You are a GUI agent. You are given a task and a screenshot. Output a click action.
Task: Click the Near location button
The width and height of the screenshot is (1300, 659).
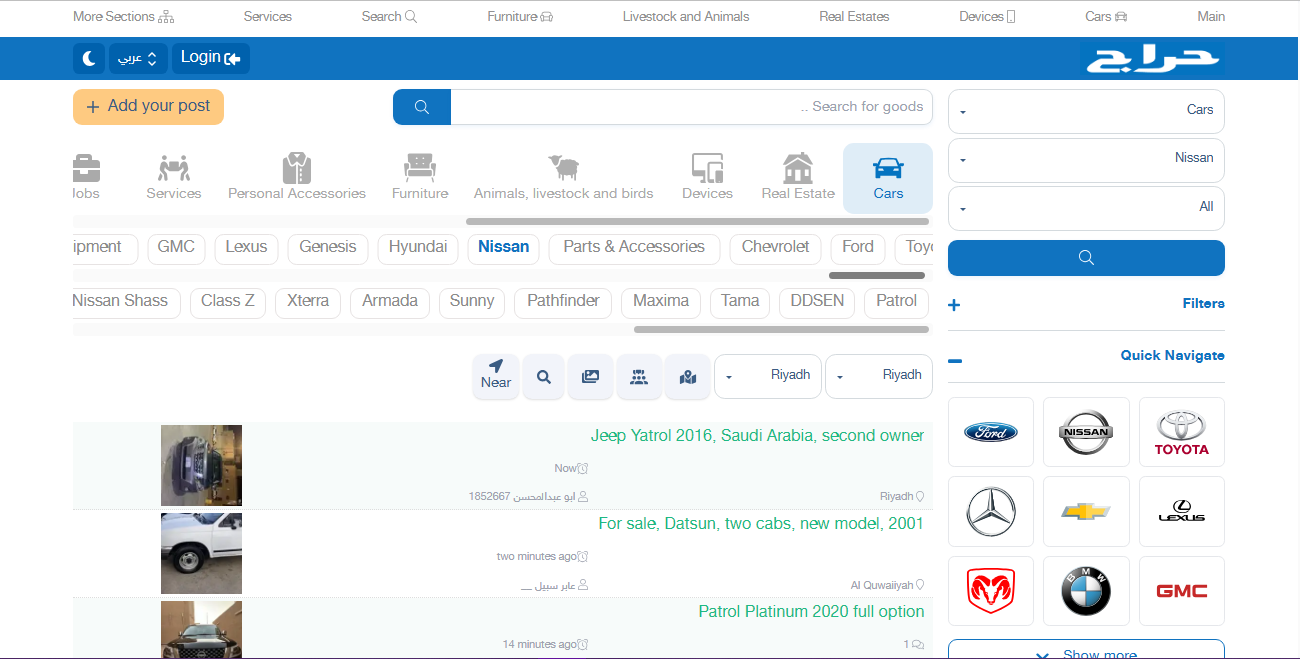tap(496, 377)
